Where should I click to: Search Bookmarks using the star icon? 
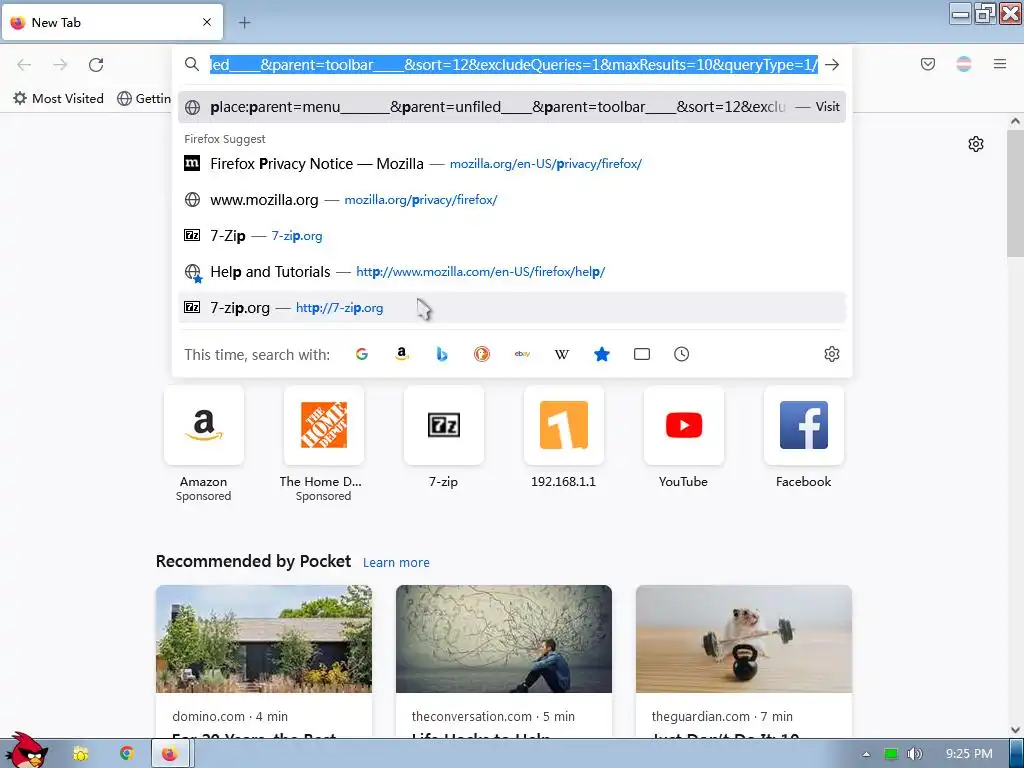(601, 354)
